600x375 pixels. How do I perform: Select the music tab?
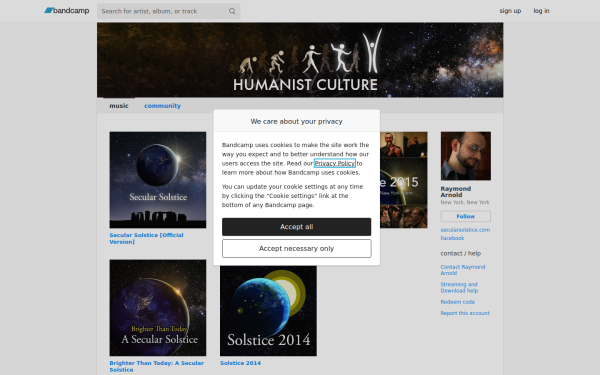[119, 106]
